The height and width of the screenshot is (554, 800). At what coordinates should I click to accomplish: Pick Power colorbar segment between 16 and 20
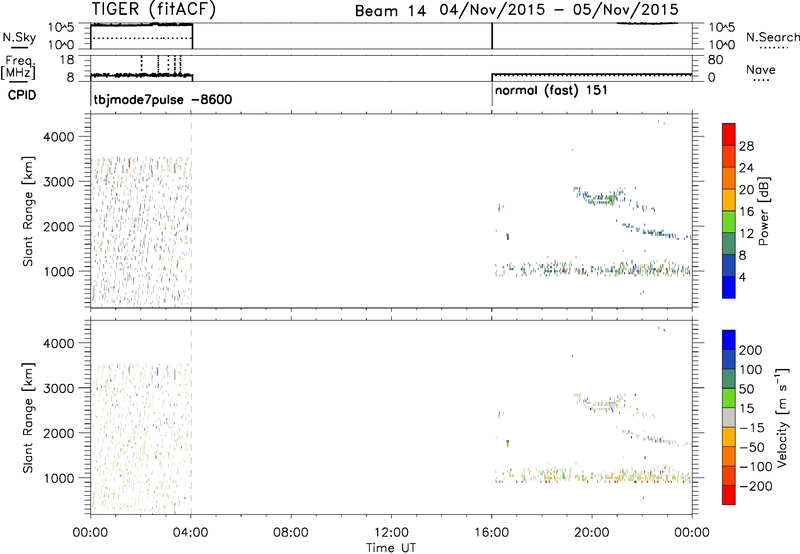click(729, 200)
